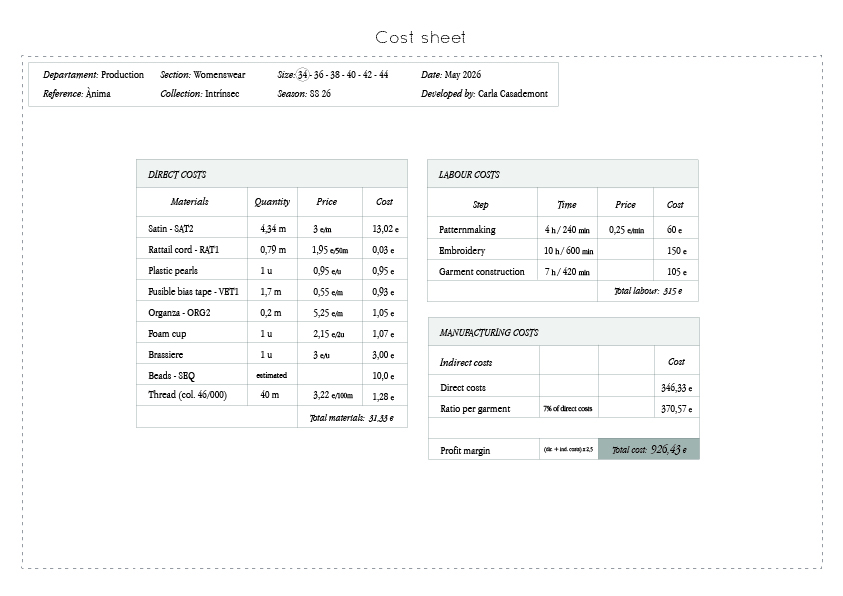Click the 'Cost sheet' title
The image size is (843, 596).
(x=420, y=37)
